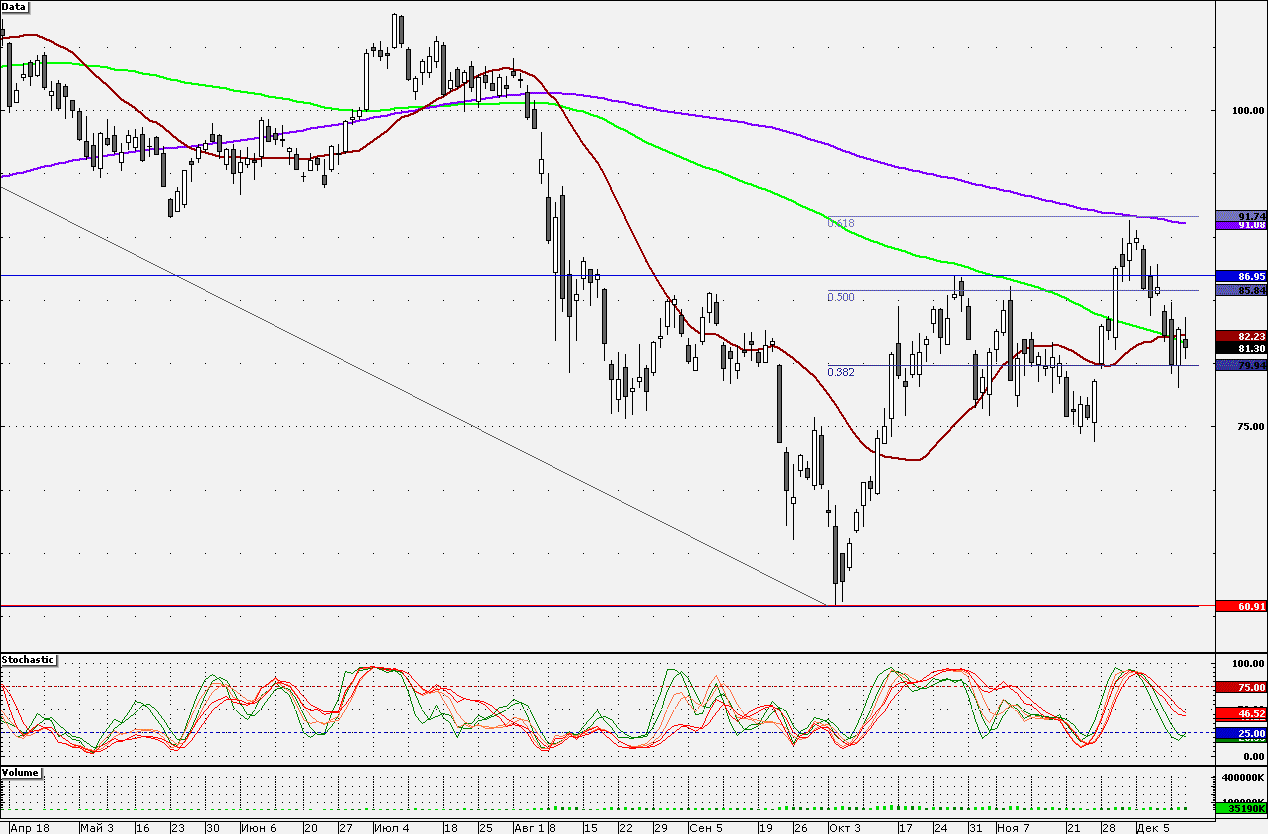Click the 0.382 Fibonacci level label

click(841, 372)
